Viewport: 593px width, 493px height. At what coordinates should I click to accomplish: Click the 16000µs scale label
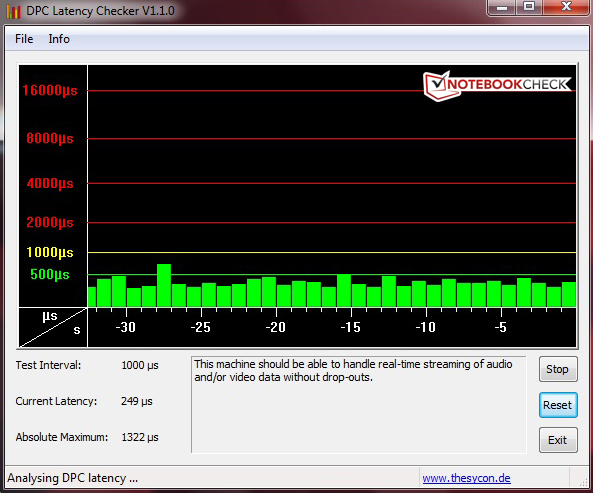tap(50, 90)
